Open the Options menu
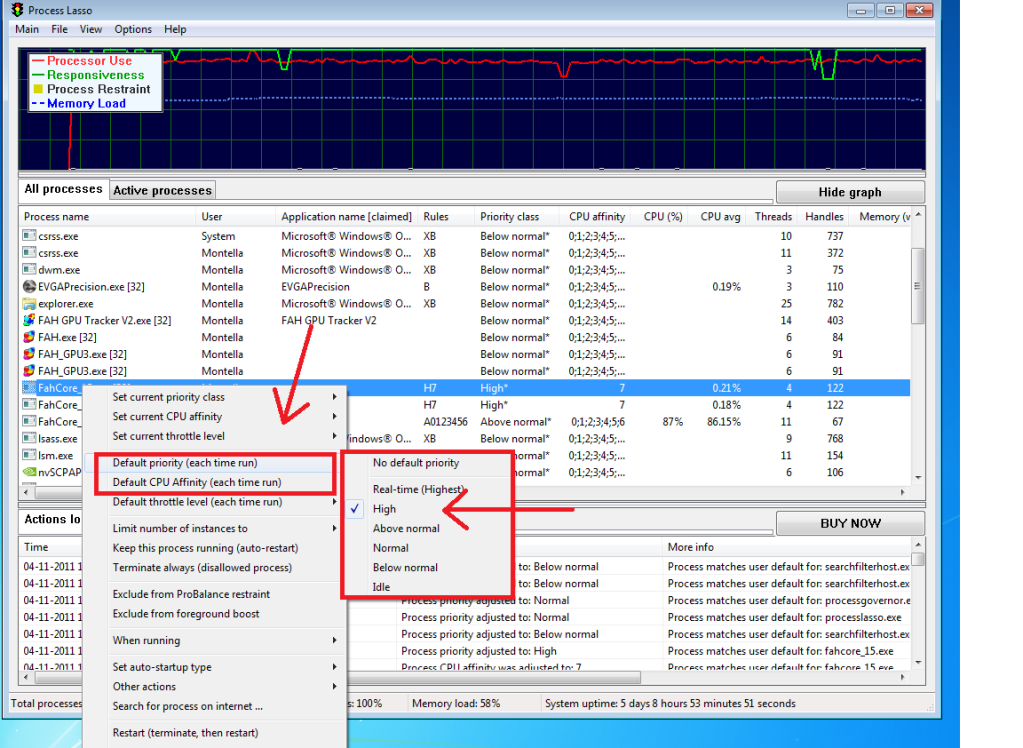Image resolution: width=1023 pixels, height=748 pixels. click(x=133, y=30)
